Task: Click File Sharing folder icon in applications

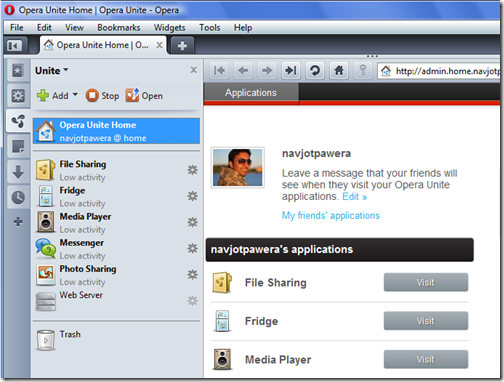Action: [222, 282]
